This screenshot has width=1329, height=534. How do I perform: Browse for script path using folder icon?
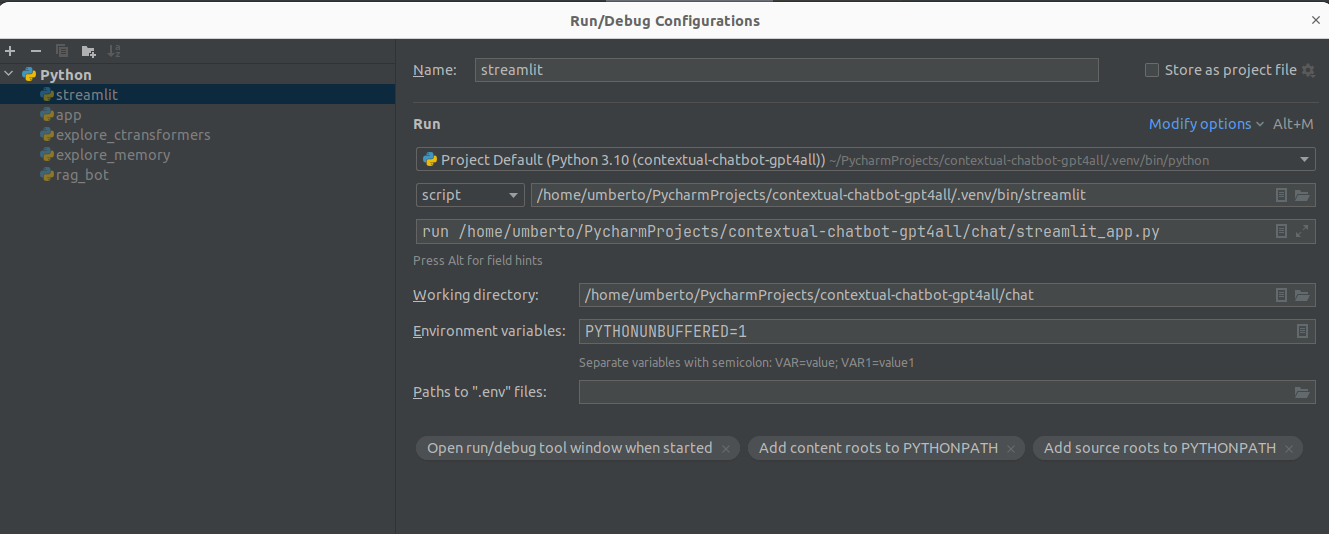click(1302, 196)
